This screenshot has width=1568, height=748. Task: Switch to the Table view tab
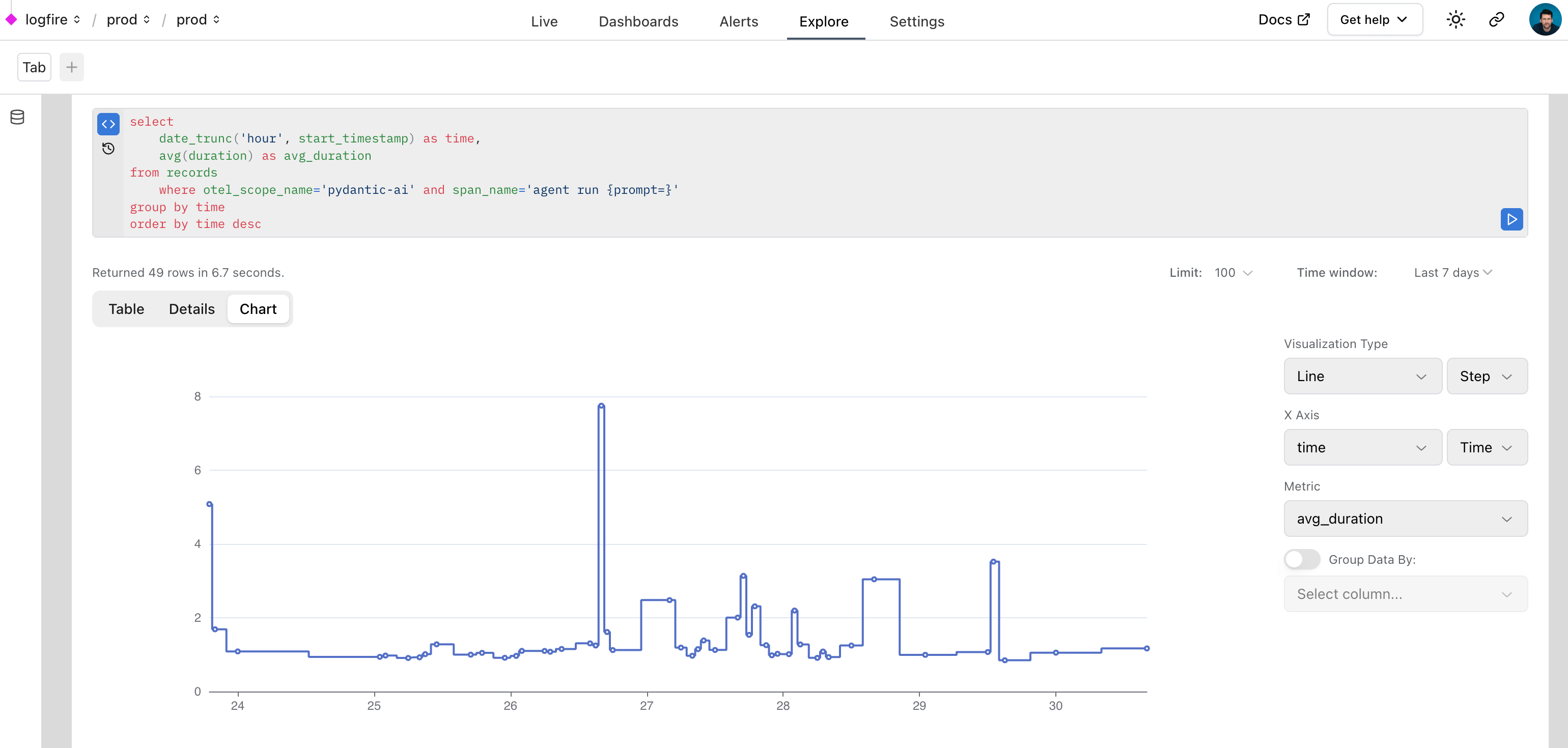(x=126, y=308)
